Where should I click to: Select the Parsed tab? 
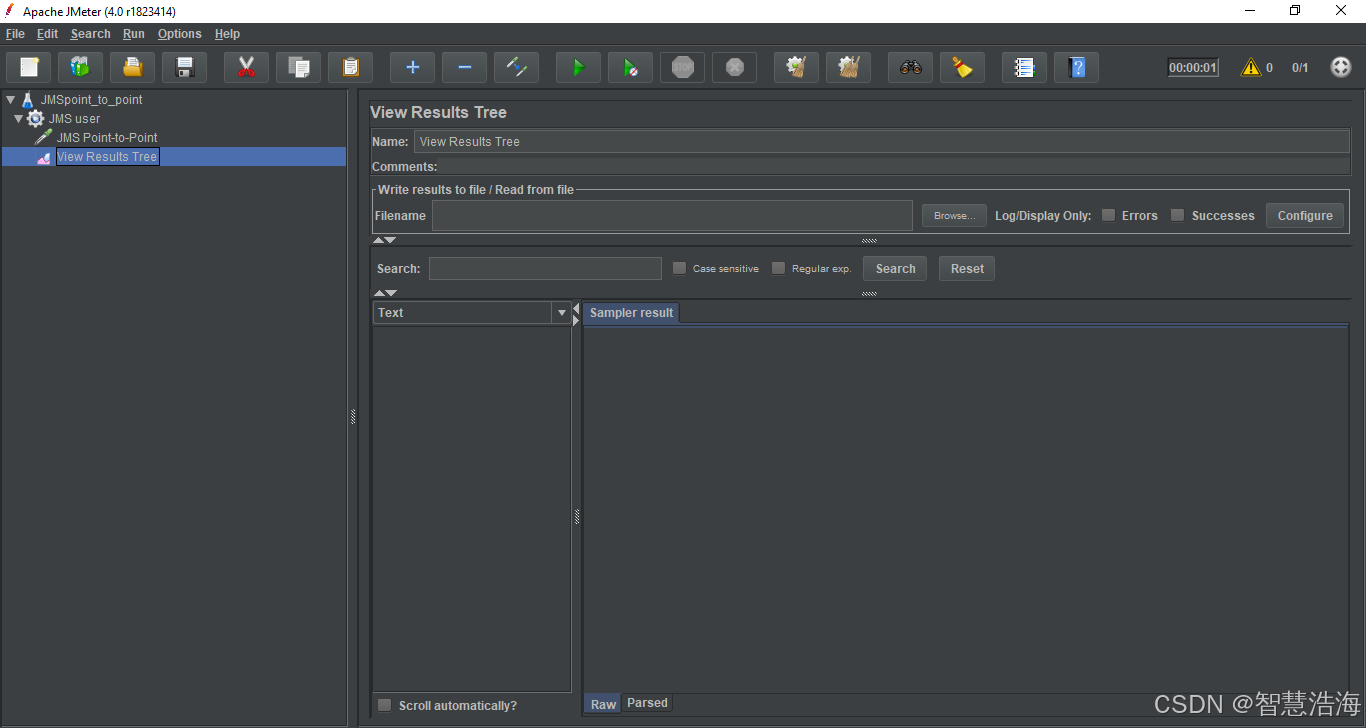pos(647,703)
